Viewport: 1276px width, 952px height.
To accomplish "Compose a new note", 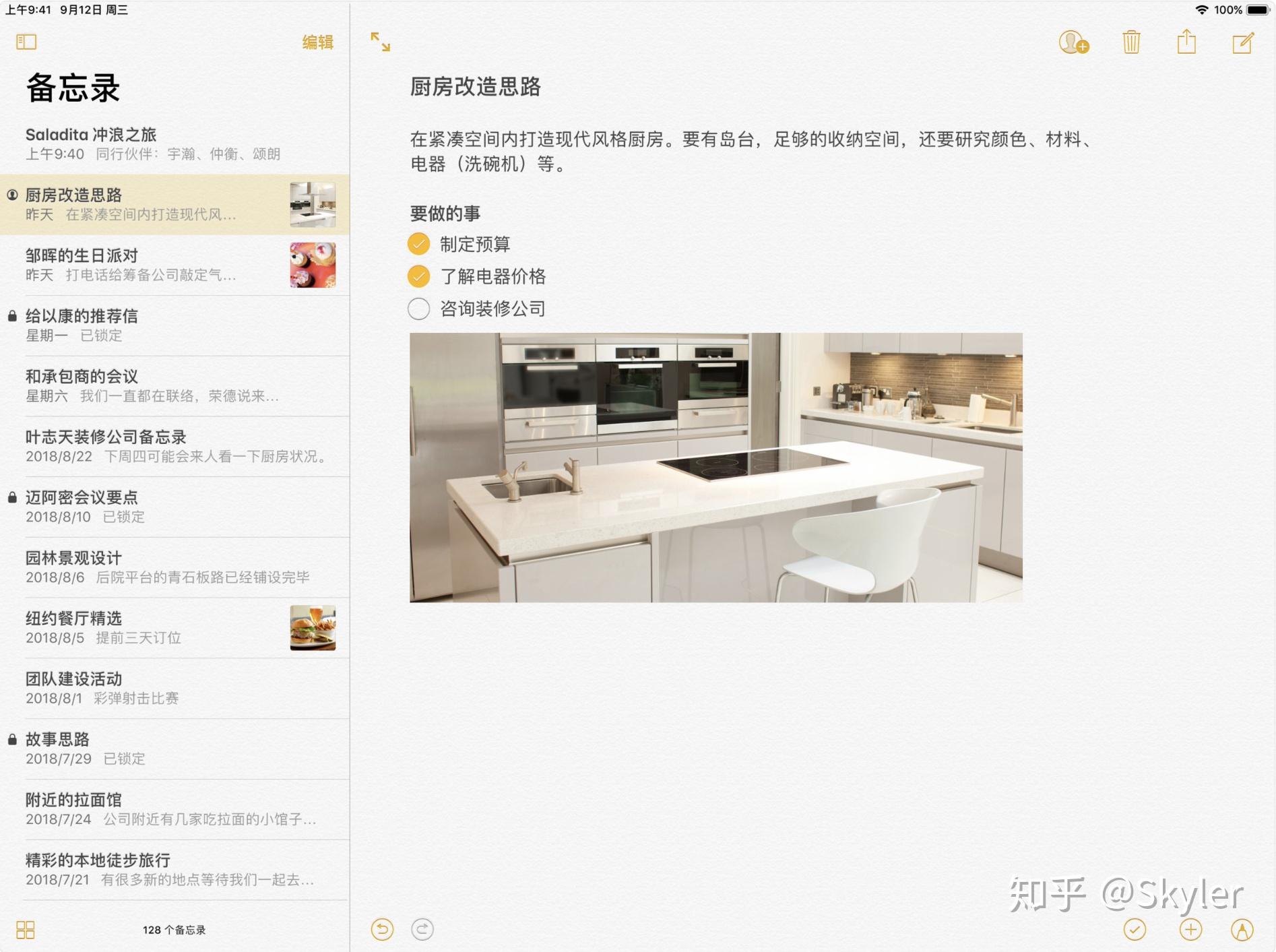I will coord(1243,42).
